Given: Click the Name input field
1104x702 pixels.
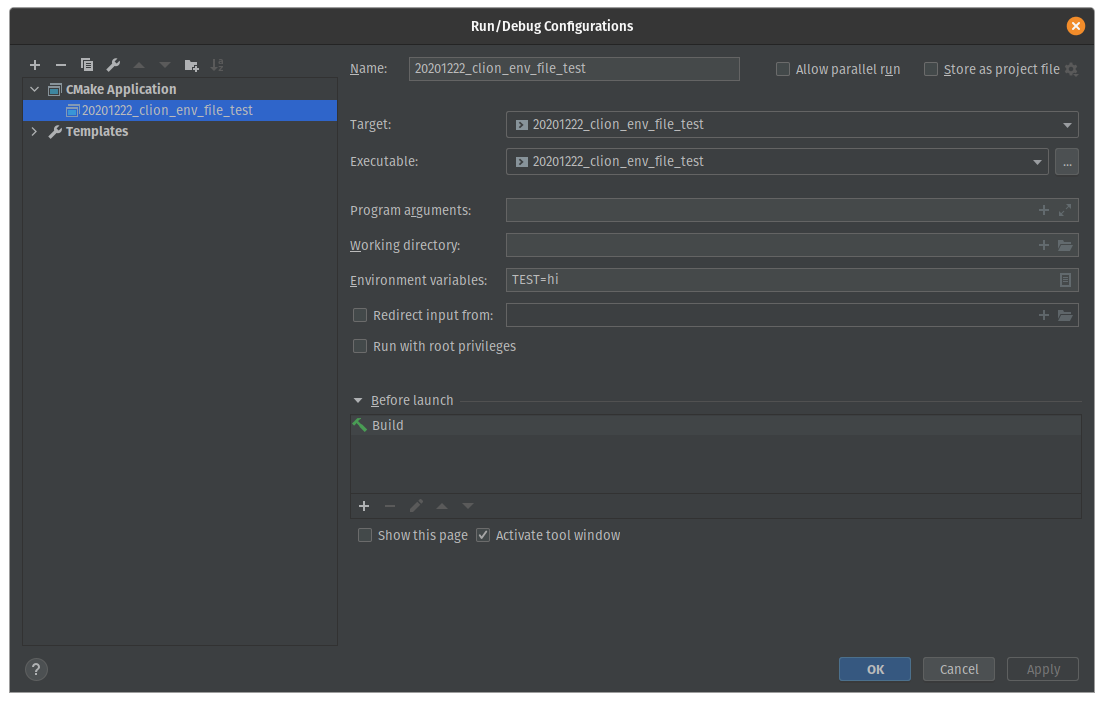Looking at the screenshot, I should coord(574,69).
